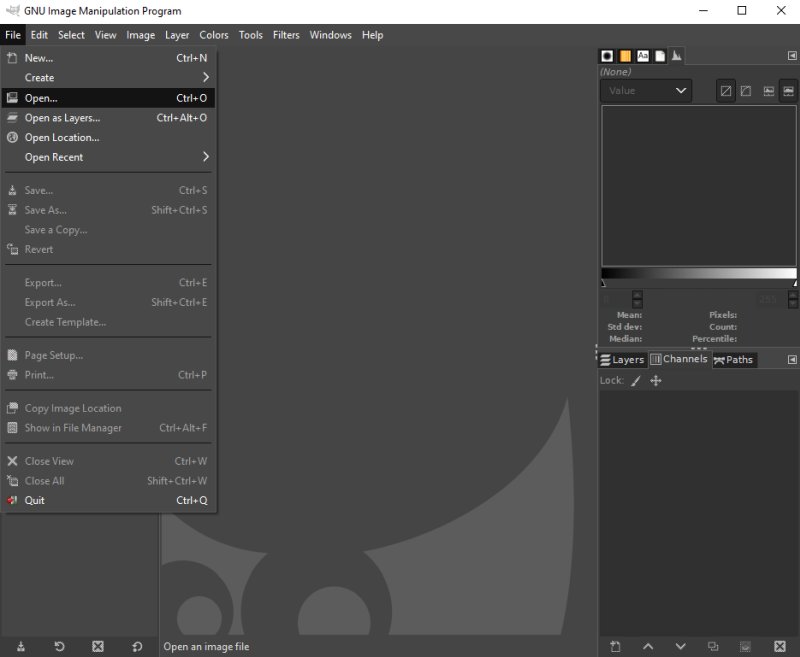Image resolution: width=800 pixels, height=657 pixels.
Task: Open the Layer menu
Action: coord(177,35)
